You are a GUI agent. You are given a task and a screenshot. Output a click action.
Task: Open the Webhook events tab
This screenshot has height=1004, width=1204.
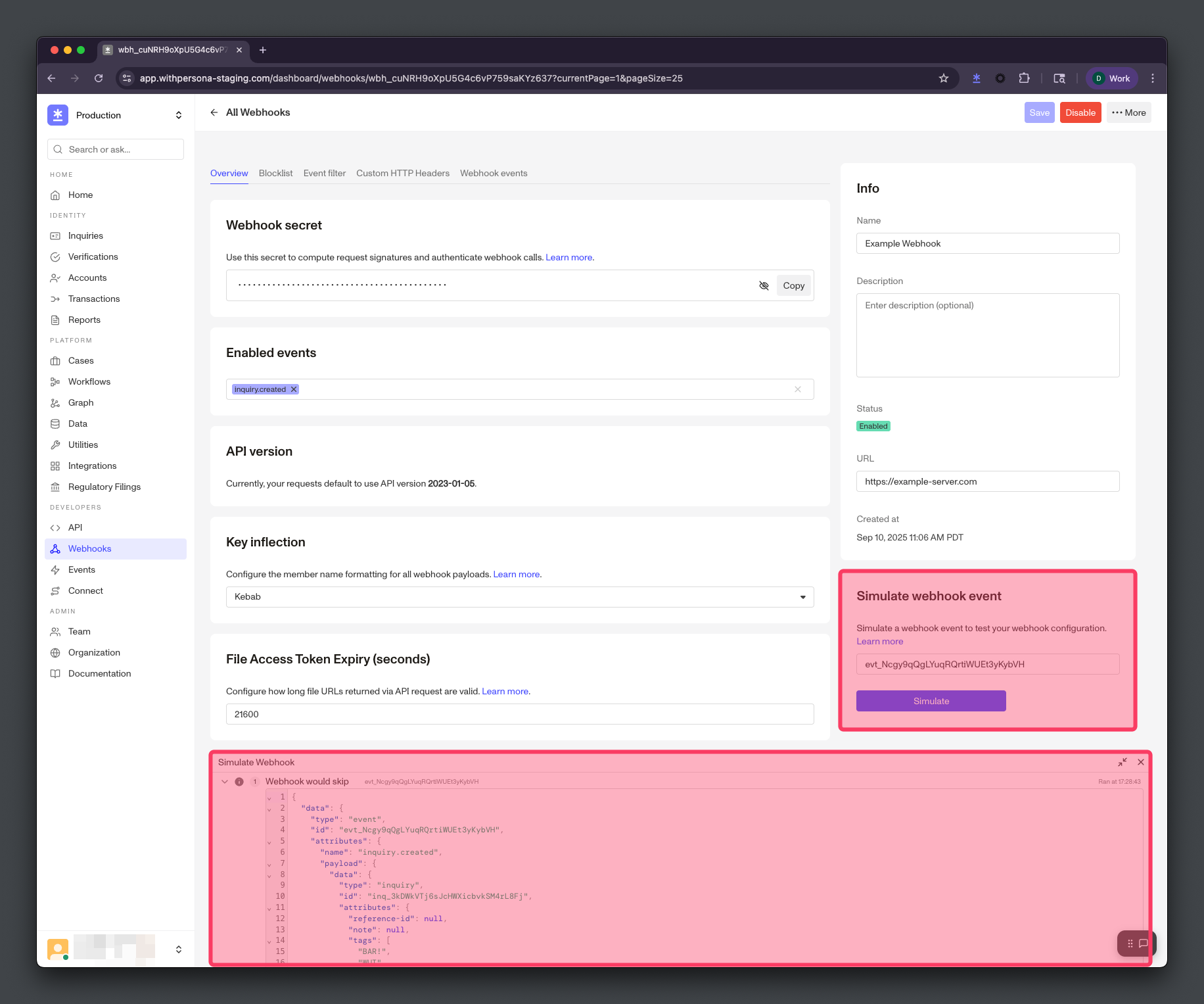pos(494,173)
